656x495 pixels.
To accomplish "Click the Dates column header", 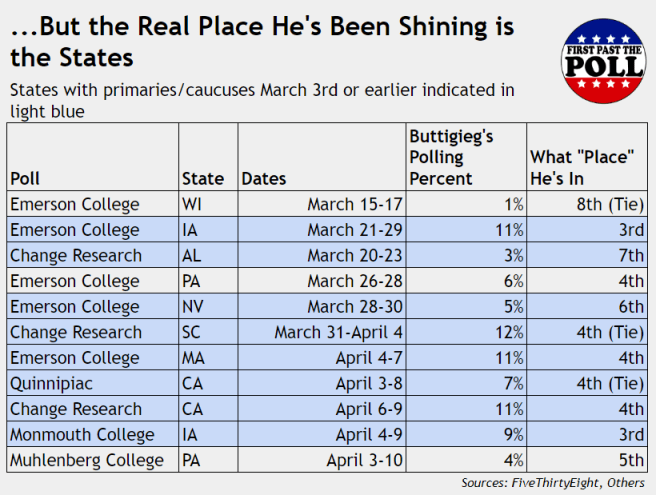I will pyautogui.click(x=263, y=179).
